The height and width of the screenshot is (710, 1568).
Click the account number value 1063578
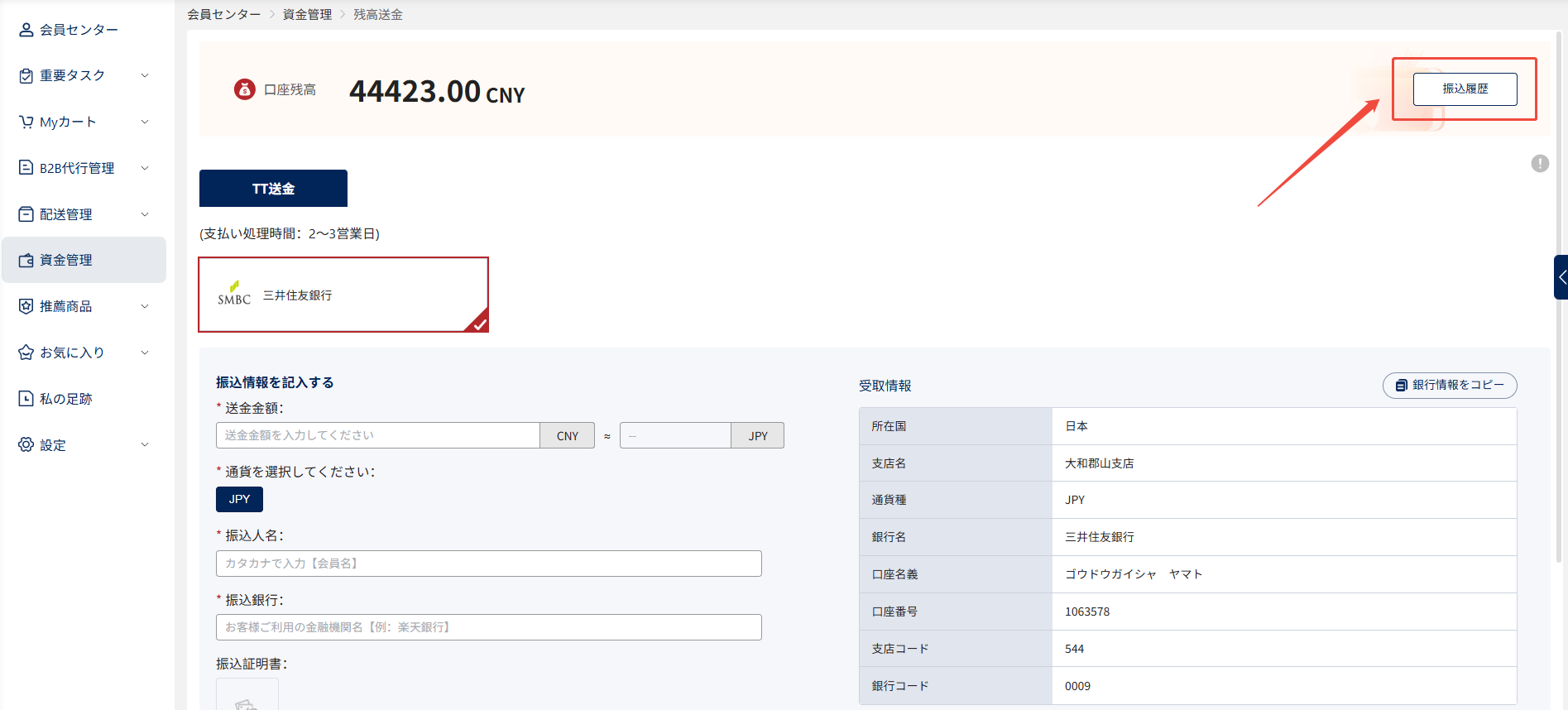click(x=1087, y=612)
